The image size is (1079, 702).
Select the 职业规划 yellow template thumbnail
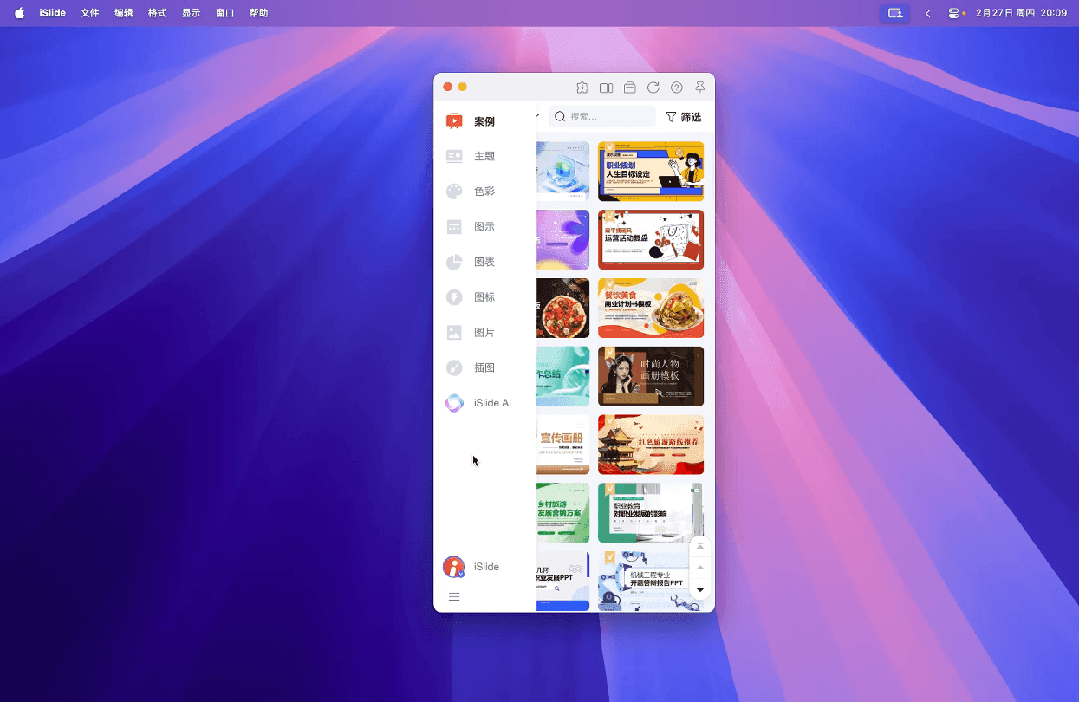[651, 171]
